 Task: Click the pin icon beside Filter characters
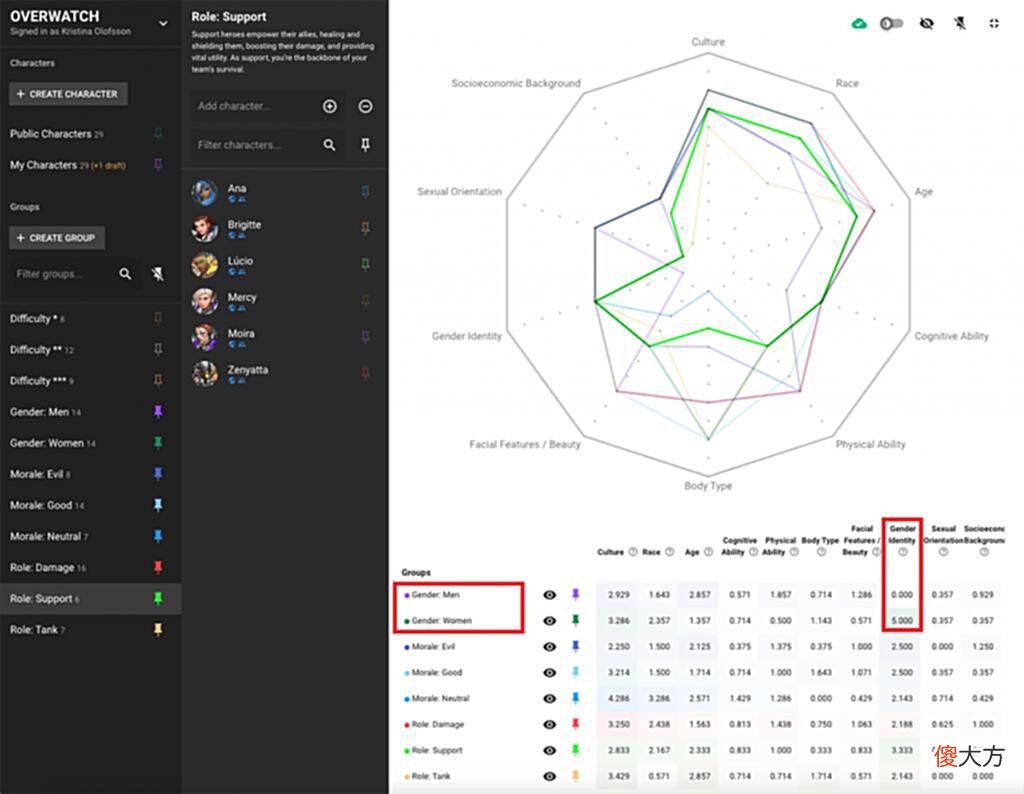coord(365,144)
